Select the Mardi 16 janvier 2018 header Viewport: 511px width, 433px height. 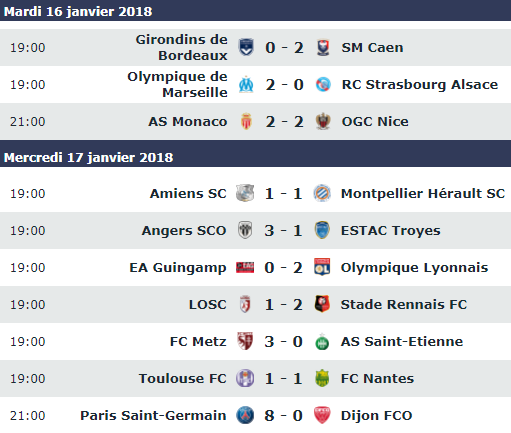(x=255, y=11)
